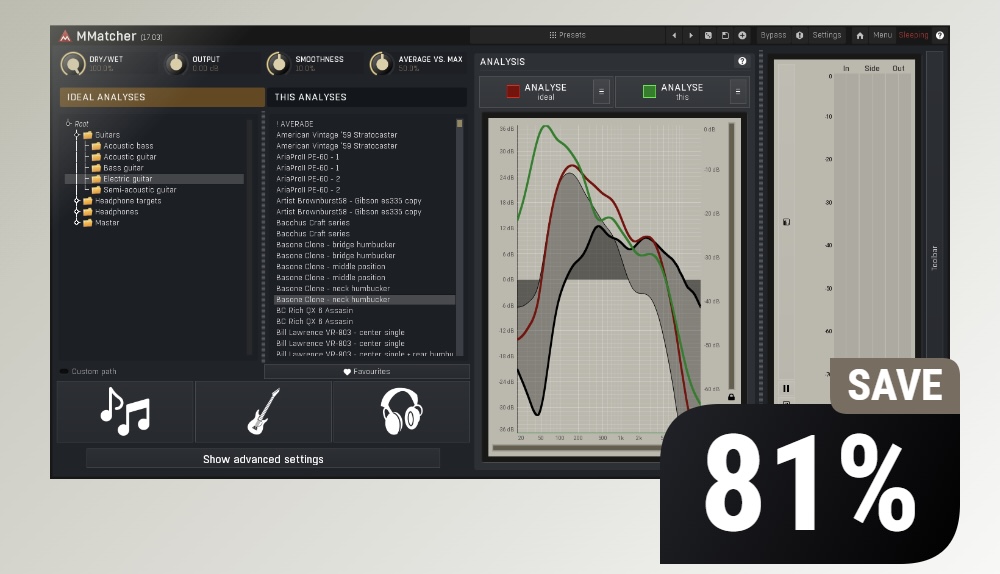Expand the Headphone targets folder
Screen dimensions: 1000x574
pyautogui.click(x=77, y=201)
